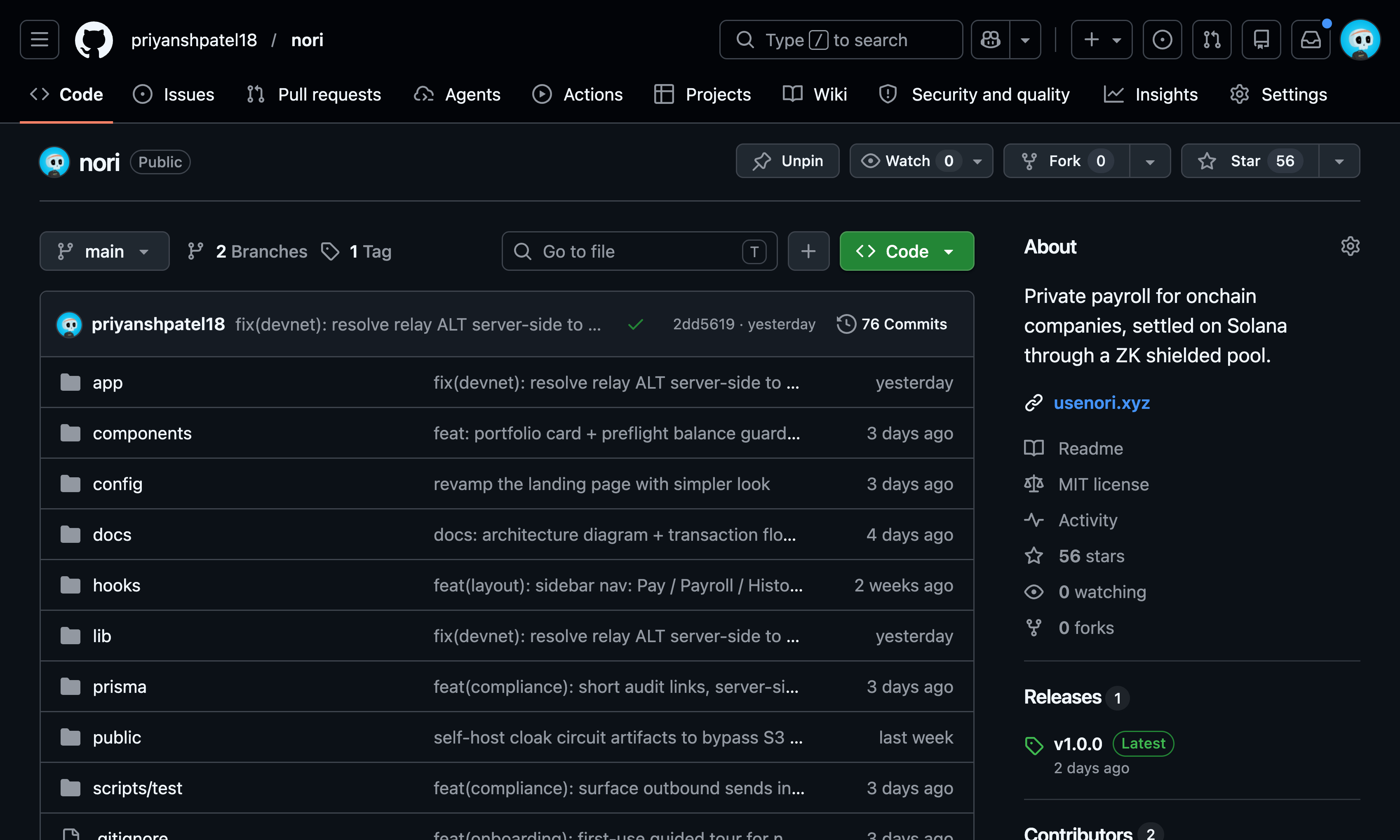Open the Agents tab
The image size is (1400, 840).
[x=458, y=94]
